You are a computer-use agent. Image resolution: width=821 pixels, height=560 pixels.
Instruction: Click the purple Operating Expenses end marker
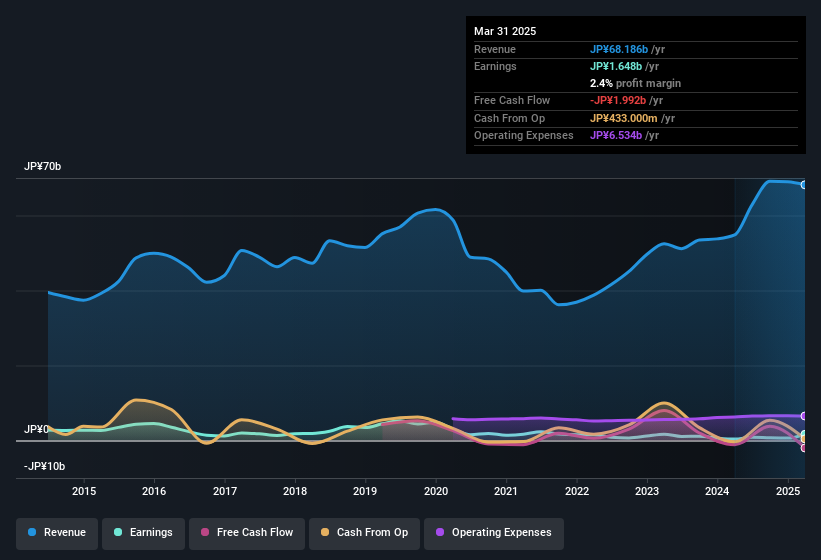(x=804, y=416)
